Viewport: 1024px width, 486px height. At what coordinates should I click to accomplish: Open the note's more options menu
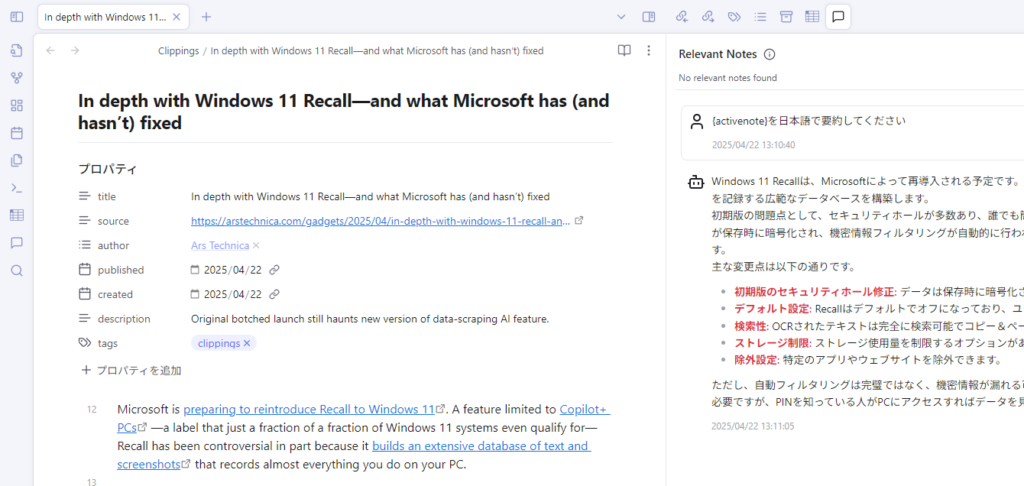(x=648, y=50)
